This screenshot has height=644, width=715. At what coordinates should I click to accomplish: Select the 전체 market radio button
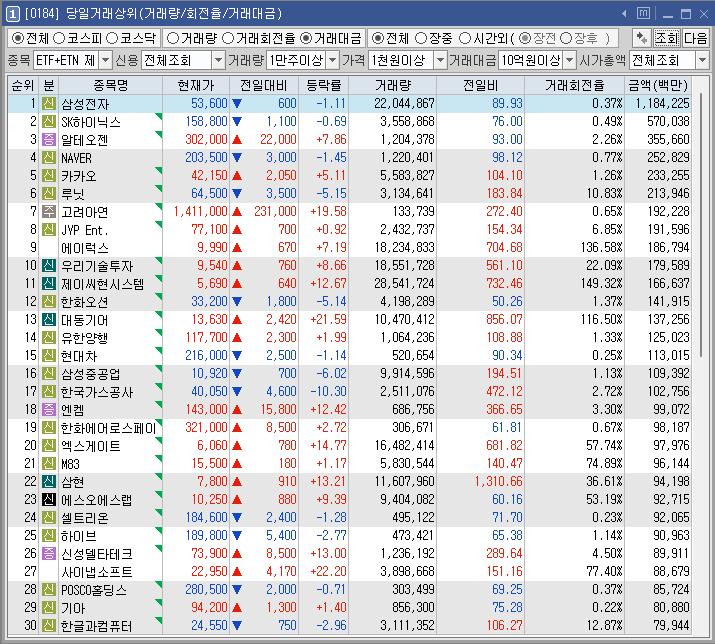[18, 38]
